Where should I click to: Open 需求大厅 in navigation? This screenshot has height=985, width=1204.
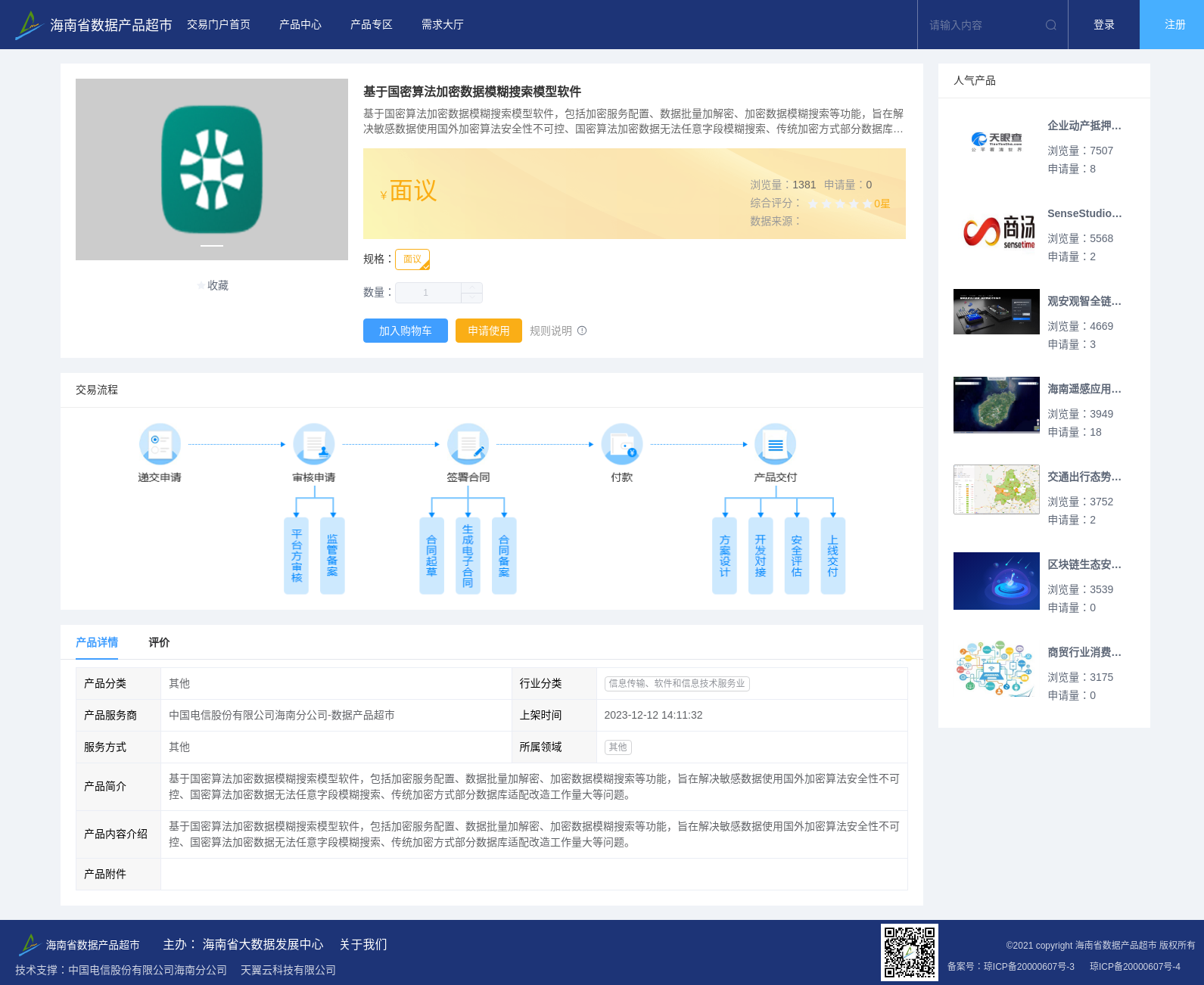click(443, 25)
